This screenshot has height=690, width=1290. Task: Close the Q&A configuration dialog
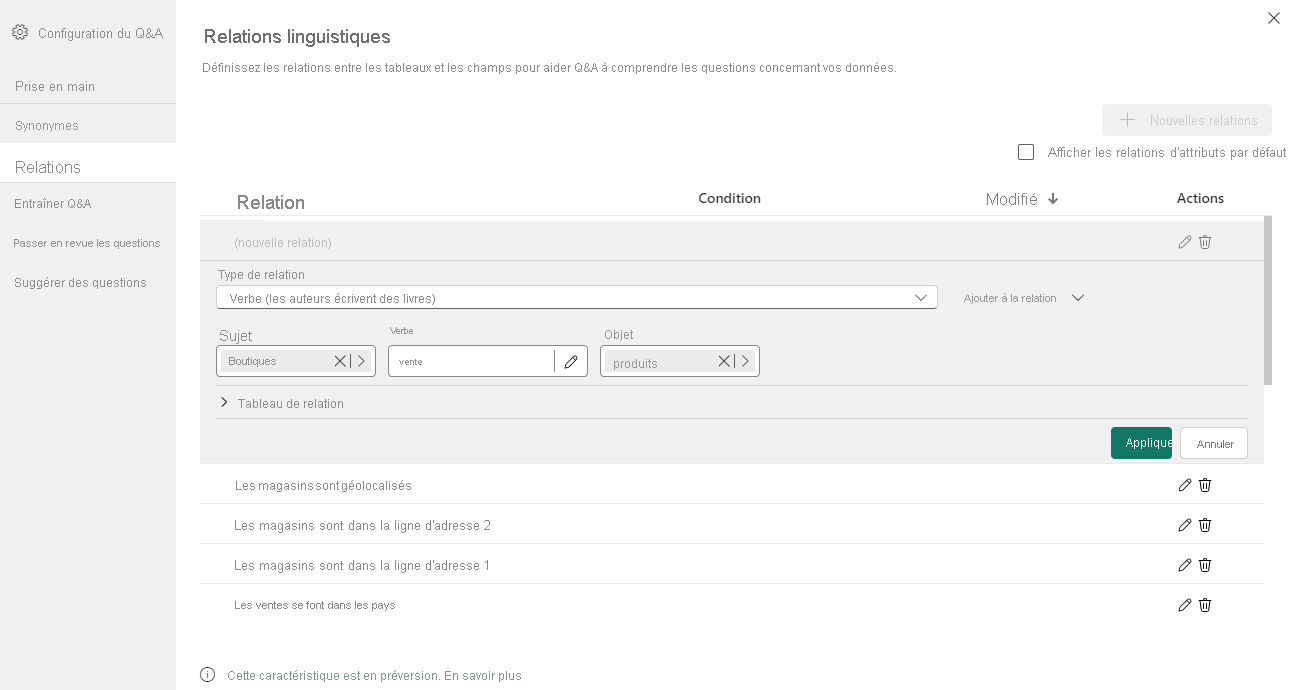tap(1274, 18)
